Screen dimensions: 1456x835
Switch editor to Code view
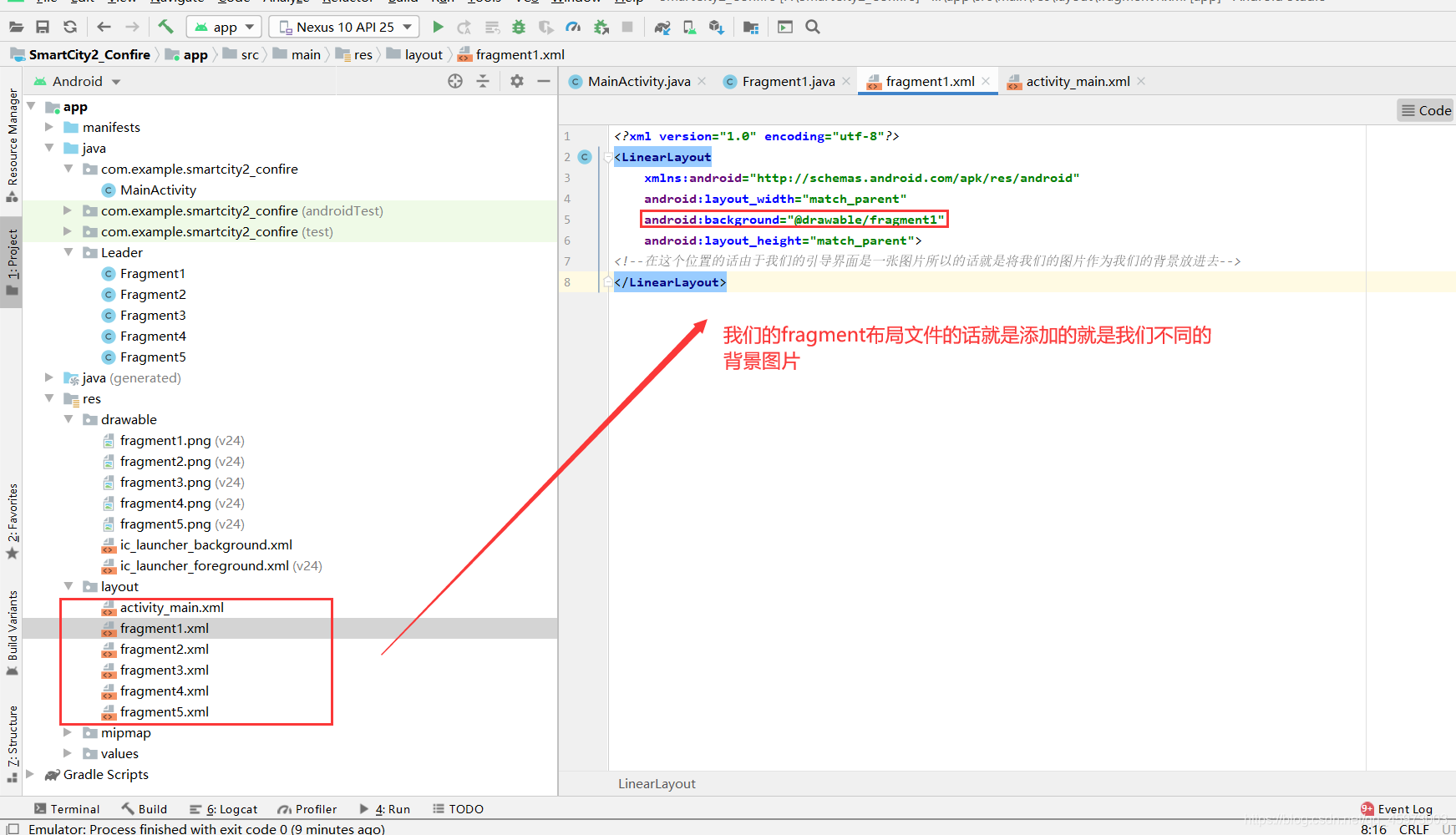click(1426, 110)
